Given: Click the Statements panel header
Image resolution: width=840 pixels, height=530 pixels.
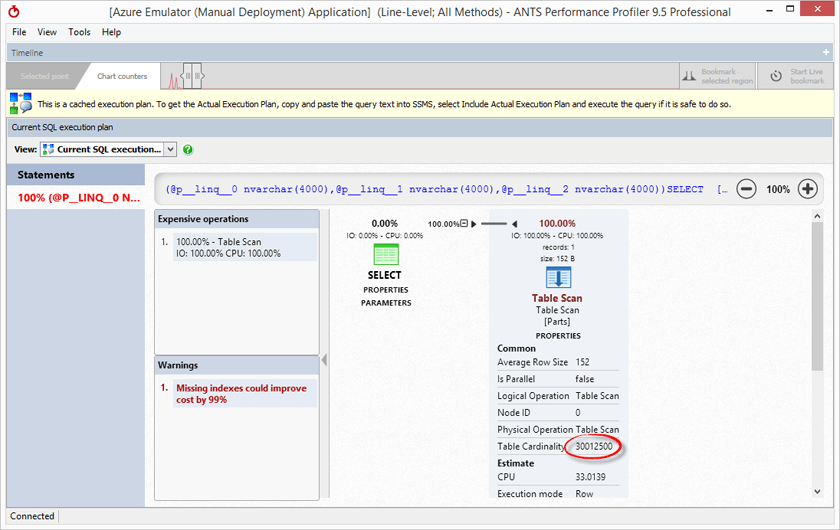Looking at the screenshot, I should click(x=76, y=175).
